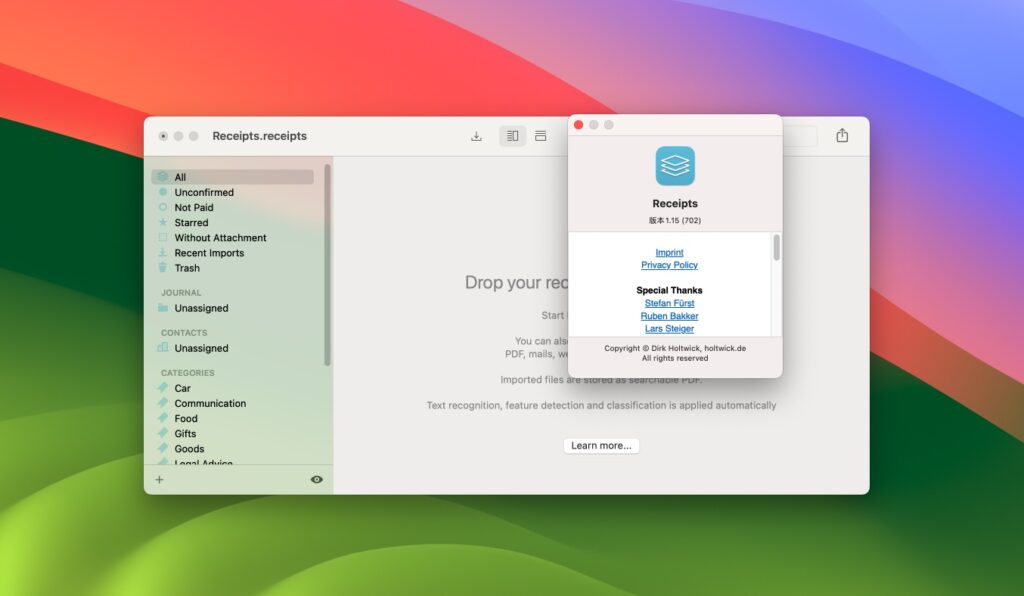Select the Not Paid filter
Image resolution: width=1024 pixels, height=596 pixels.
point(196,207)
